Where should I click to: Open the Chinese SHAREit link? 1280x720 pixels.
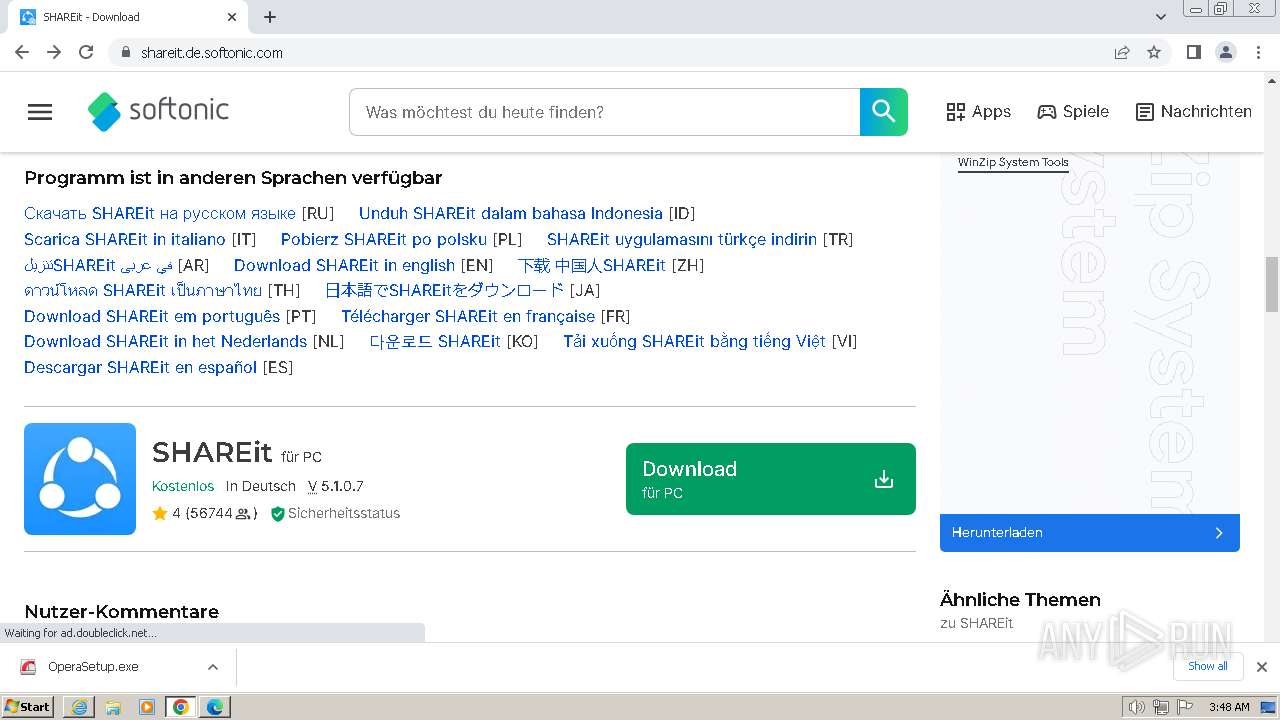pos(591,265)
